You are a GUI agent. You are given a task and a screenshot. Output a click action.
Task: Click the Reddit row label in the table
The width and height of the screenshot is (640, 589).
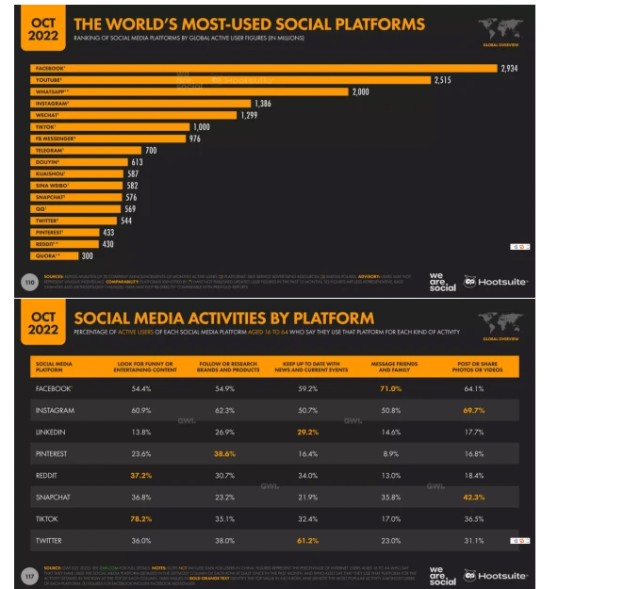click(x=47, y=476)
